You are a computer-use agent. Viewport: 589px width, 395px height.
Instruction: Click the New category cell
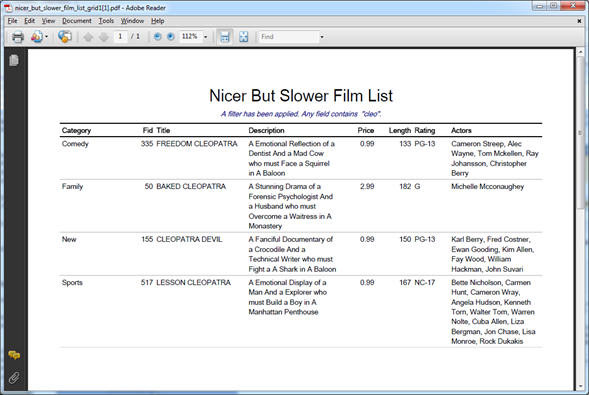(69, 239)
